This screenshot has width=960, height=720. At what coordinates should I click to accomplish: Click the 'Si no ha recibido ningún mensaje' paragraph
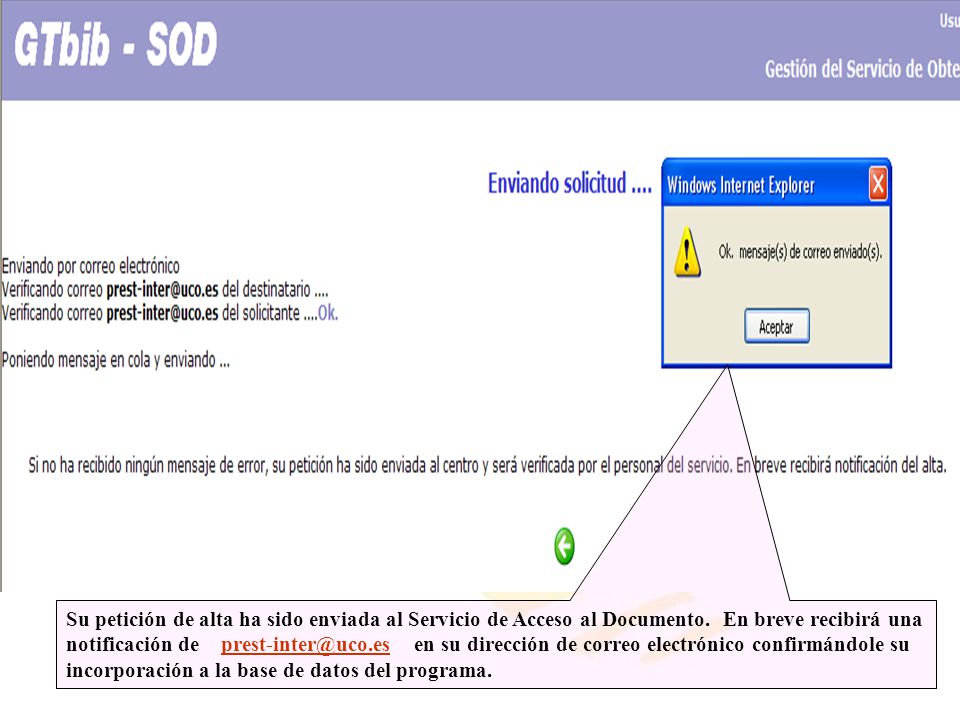point(487,465)
